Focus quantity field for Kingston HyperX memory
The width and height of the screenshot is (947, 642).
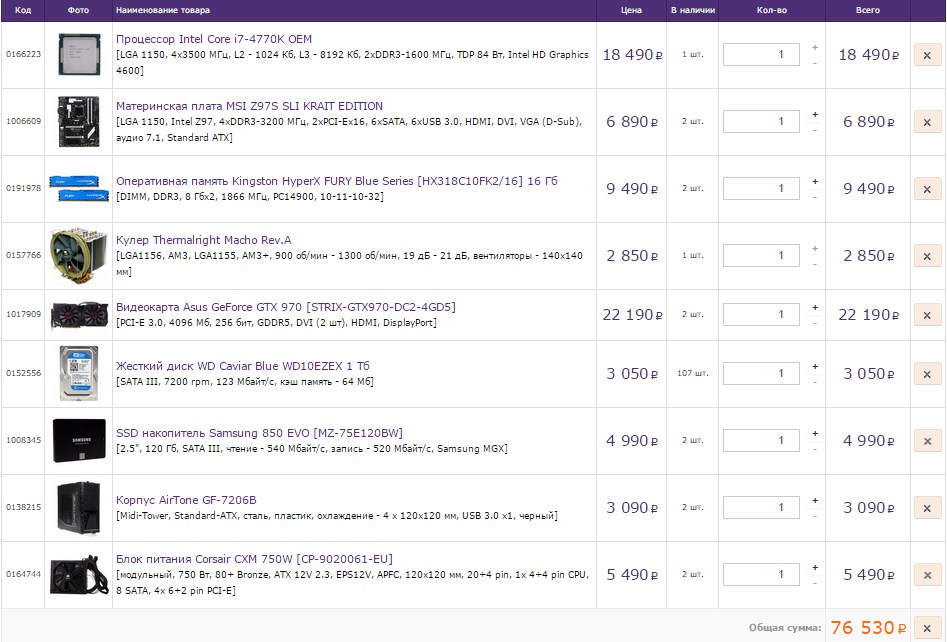pyautogui.click(x=761, y=189)
